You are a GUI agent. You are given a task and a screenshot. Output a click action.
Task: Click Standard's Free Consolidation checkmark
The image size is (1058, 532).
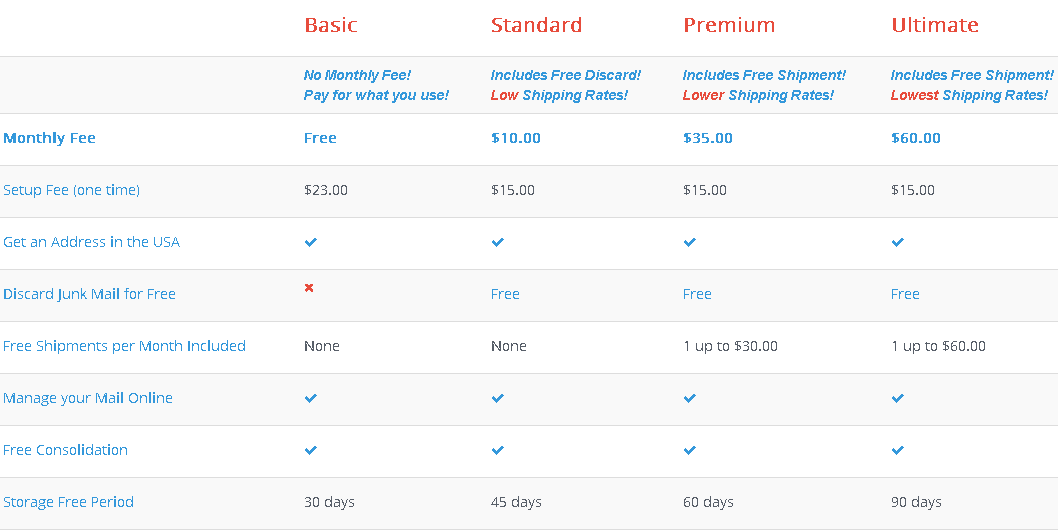pyautogui.click(x=498, y=450)
